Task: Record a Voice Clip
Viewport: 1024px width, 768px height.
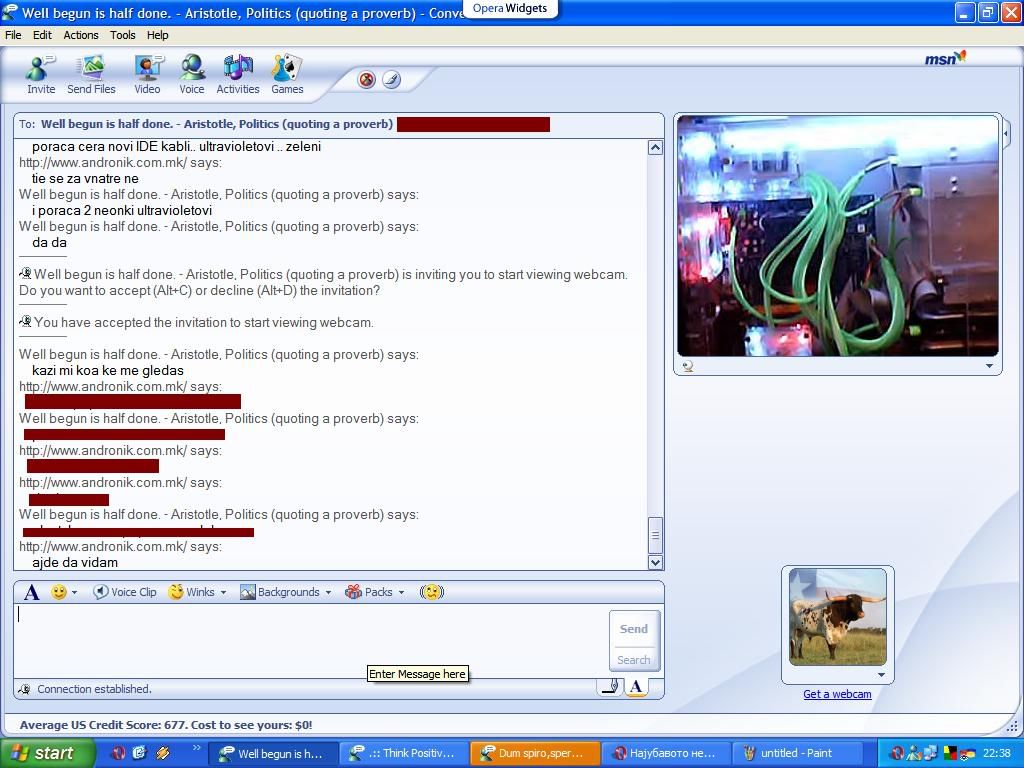Action: pos(126,592)
